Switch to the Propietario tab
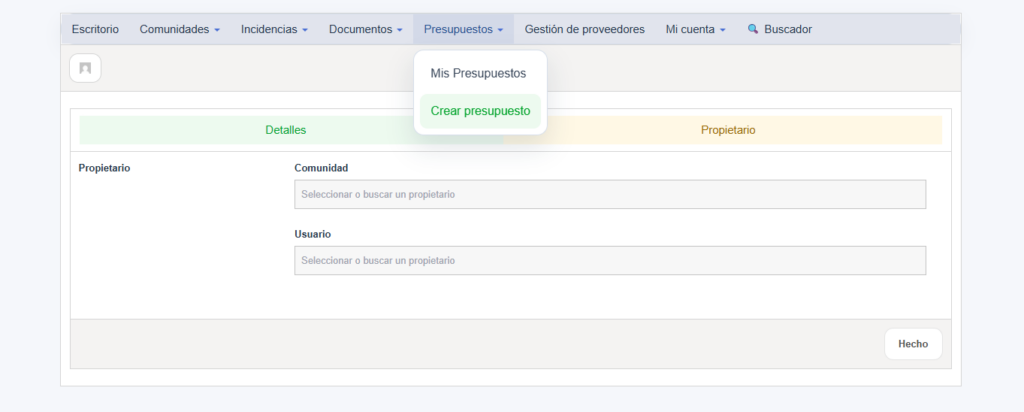The width and height of the screenshot is (1024, 412). point(728,130)
